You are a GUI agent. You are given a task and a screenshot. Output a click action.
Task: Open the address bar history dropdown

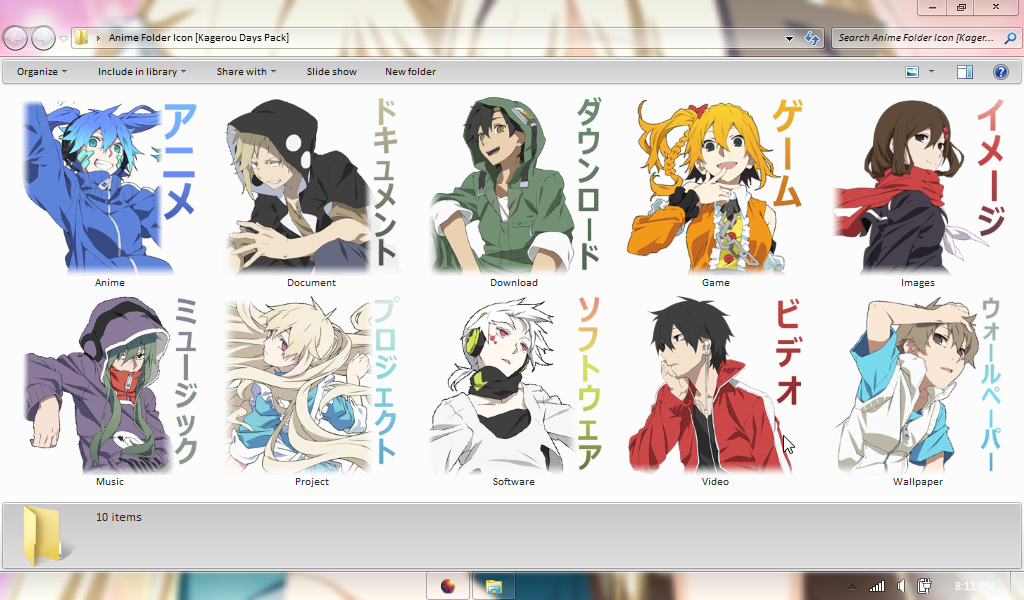tap(789, 39)
